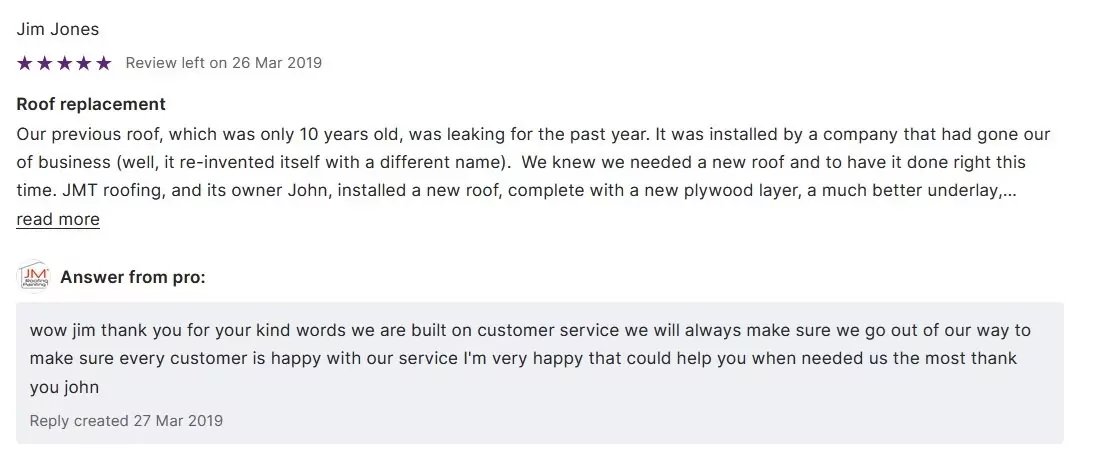1093x462 pixels.
Task: Click the fifth rating star
Action: tap(104, 63)
